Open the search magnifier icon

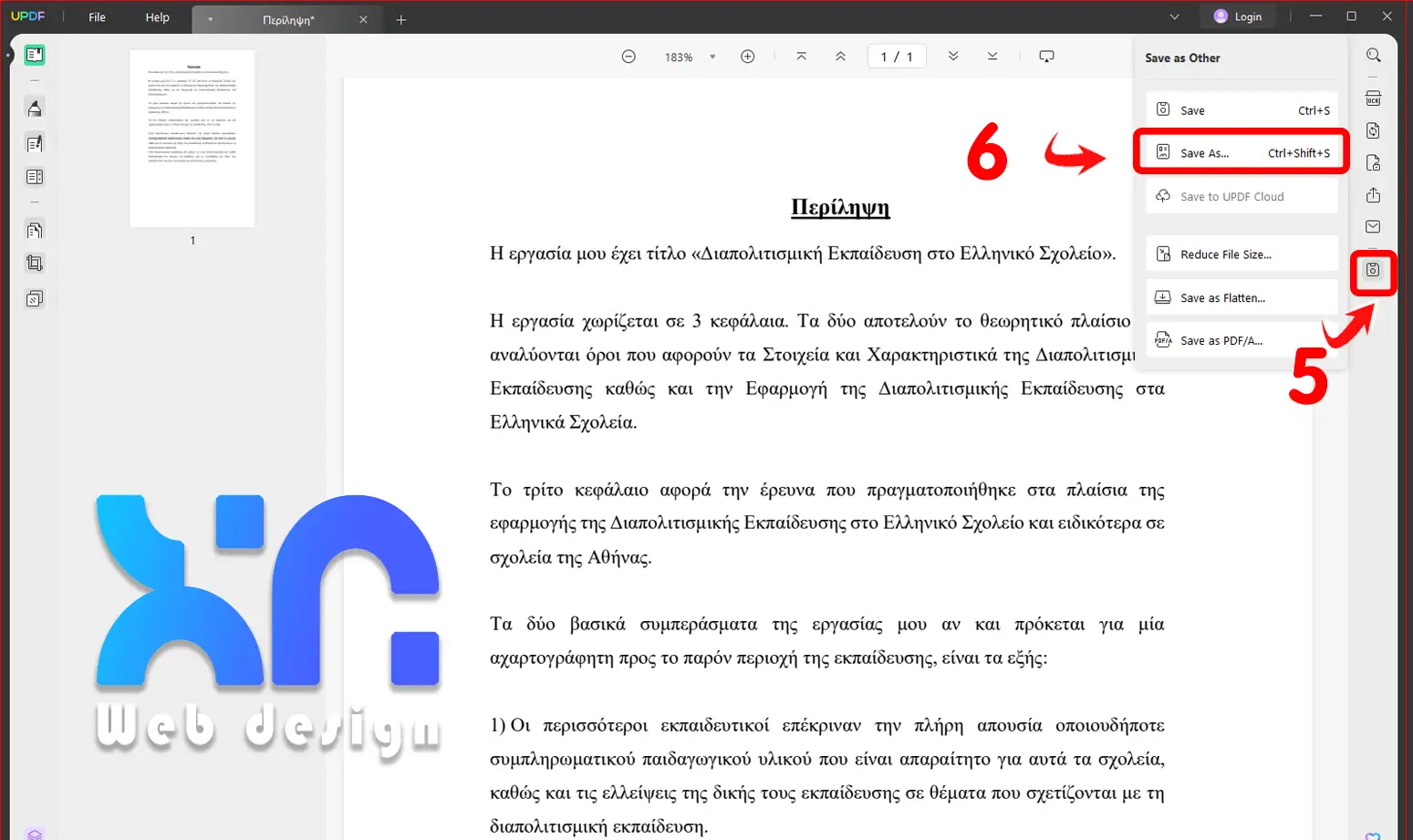click(x=1373, y=56)
